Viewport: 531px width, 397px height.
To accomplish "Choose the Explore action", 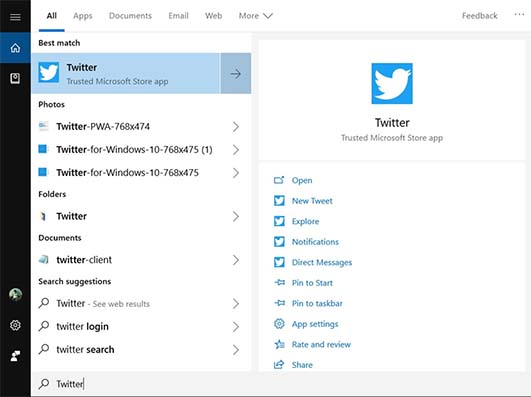I will [305, 222].
